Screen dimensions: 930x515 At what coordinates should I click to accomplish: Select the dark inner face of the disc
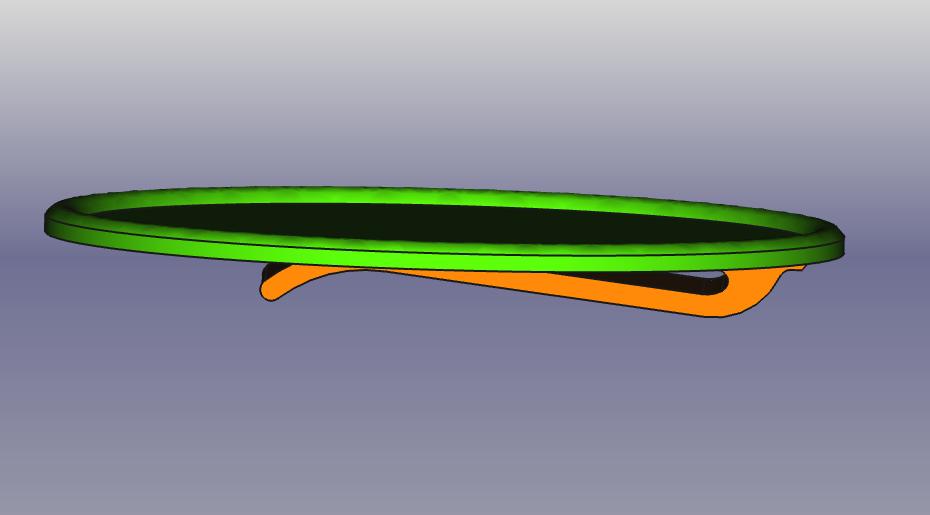click(x=445, y=223)
